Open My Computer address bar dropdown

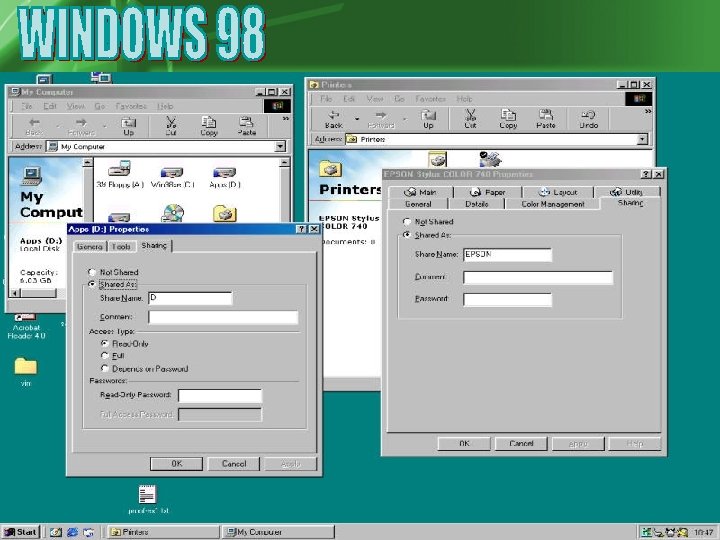280,146
